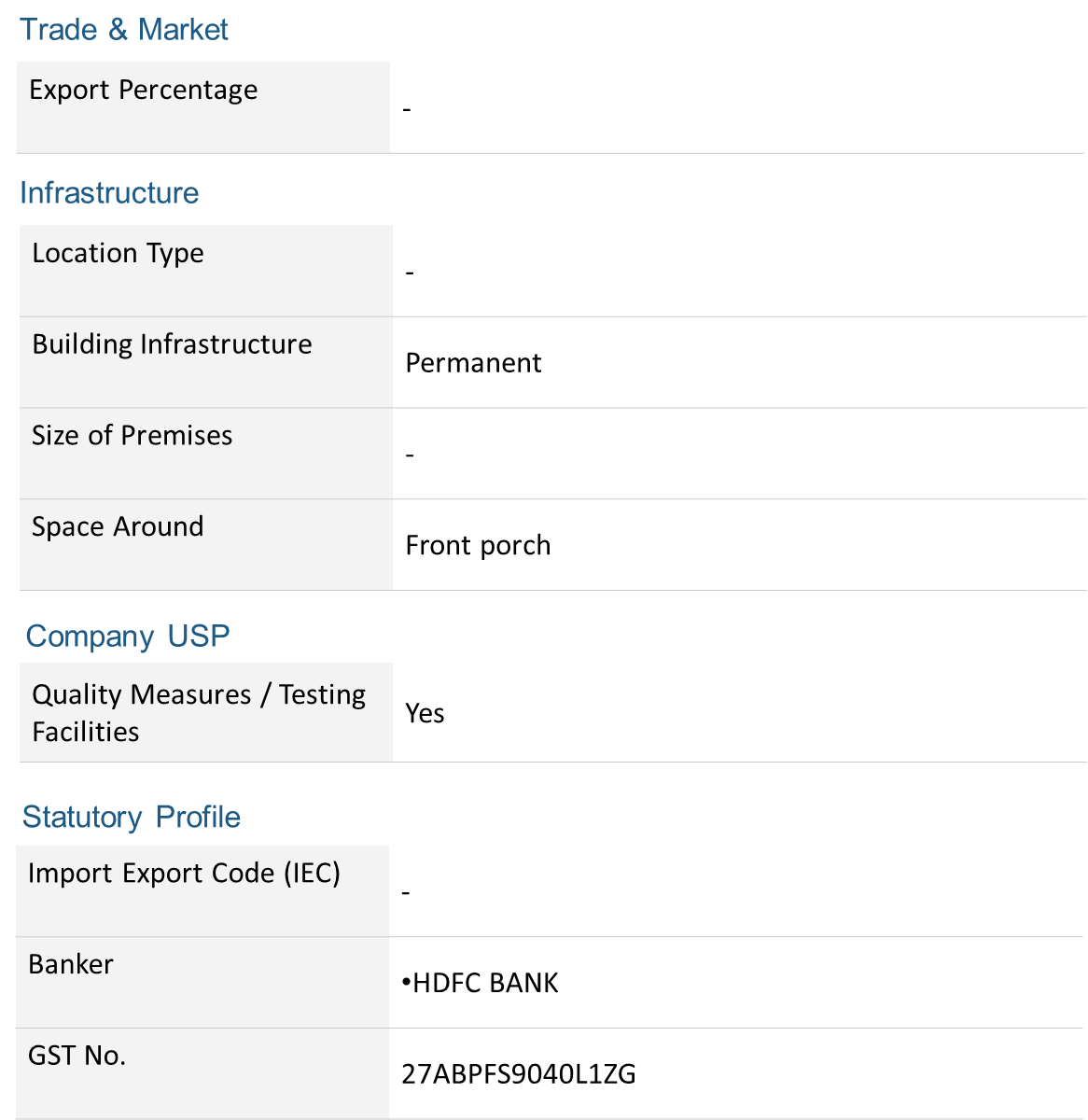Select the Import Export Code (IEC) label
Screen dimensions: 1088x1120
pyautogui.click(x=184, y=874)
